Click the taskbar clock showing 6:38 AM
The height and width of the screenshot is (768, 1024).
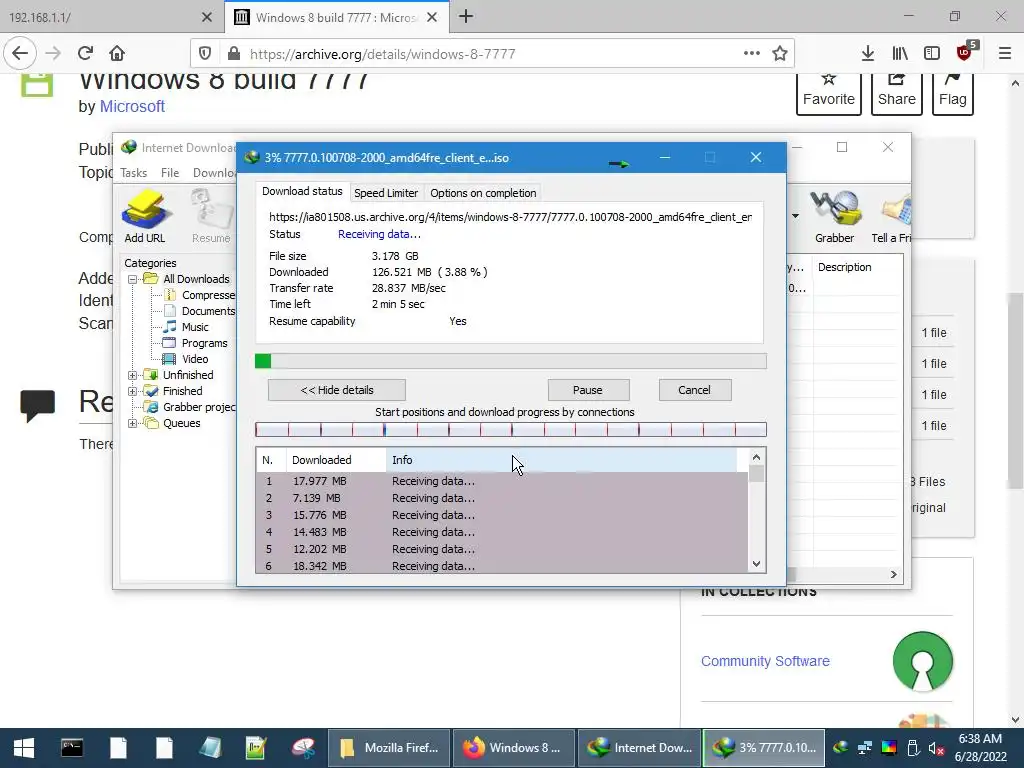point(980,748)
